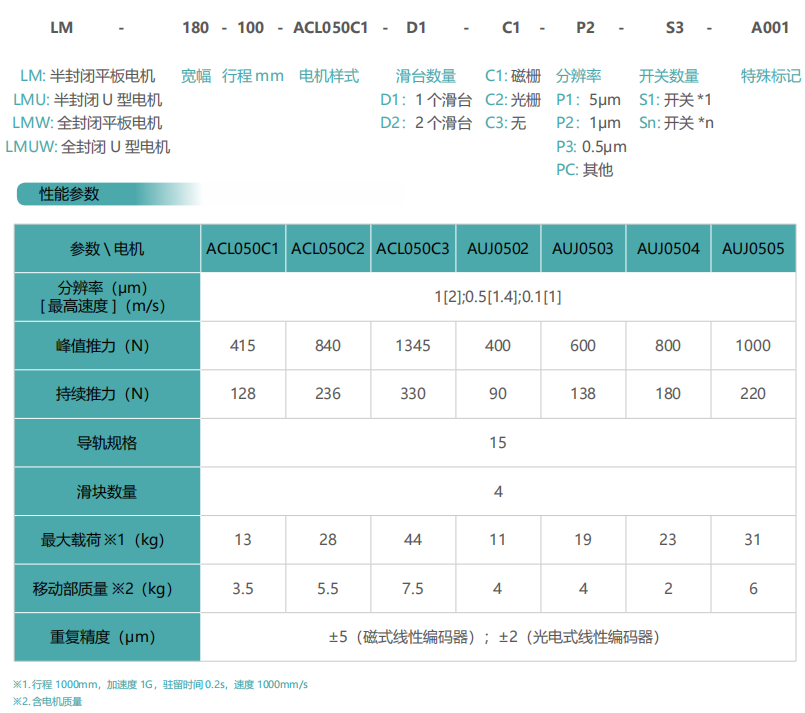Viewport: 805px width, 713px height.
Task: Click the 性能参数 section heading
Action: (x=70, y=194)
